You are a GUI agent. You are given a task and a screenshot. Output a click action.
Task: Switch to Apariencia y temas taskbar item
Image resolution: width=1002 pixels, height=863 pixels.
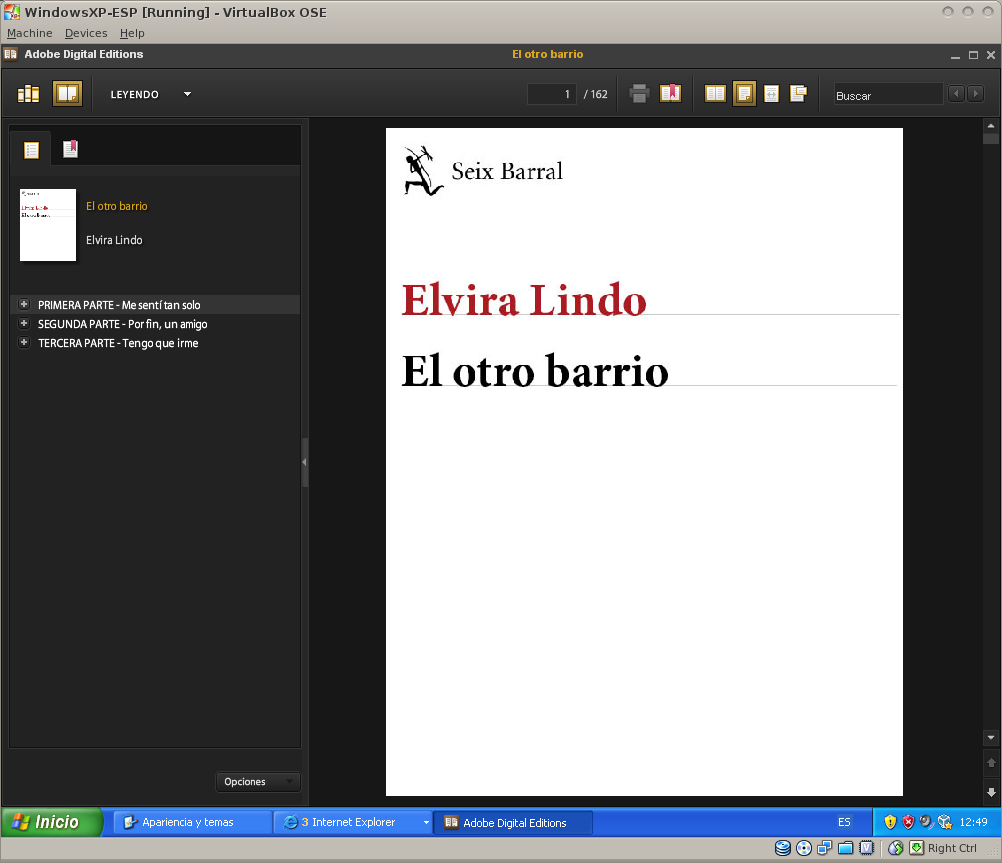point(193,822)
